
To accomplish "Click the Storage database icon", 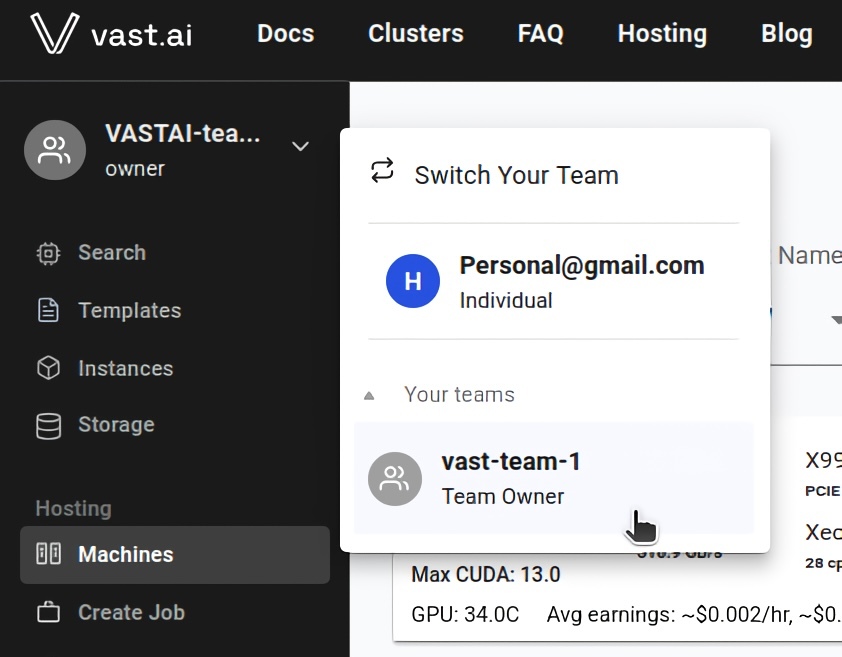I will point(48,426).
